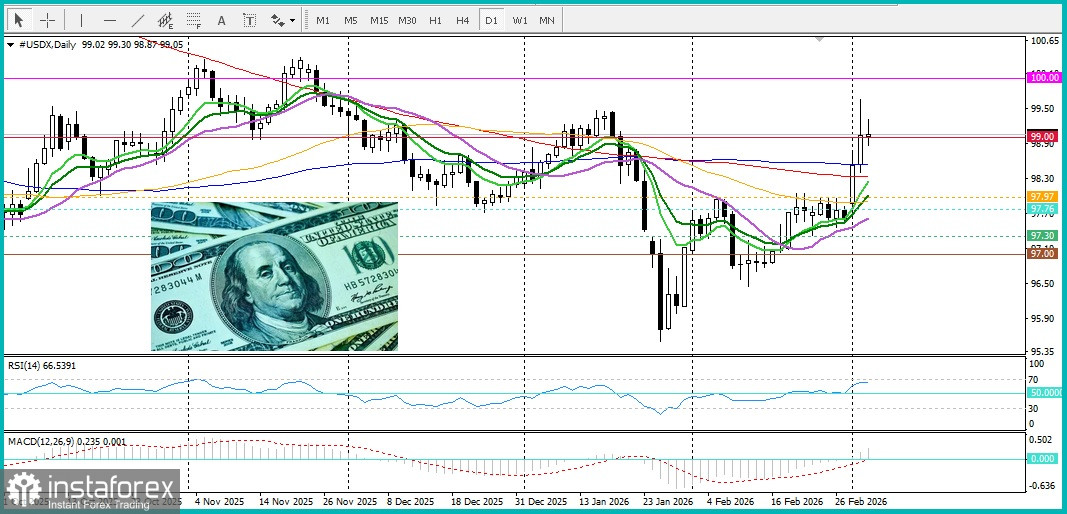The width and height of the screenshot is (1067, 514).
Task: Click the RSI(14) 66.5391 indicator label
Action: [42, 366]
